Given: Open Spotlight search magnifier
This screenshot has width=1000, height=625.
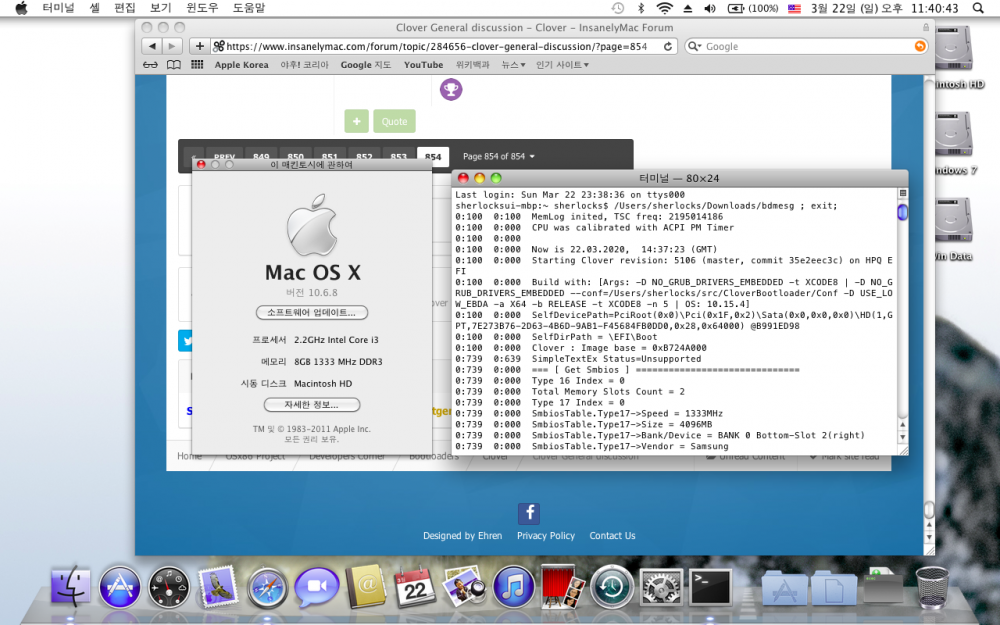Looking at the screenshot, I should pos(978,8).
